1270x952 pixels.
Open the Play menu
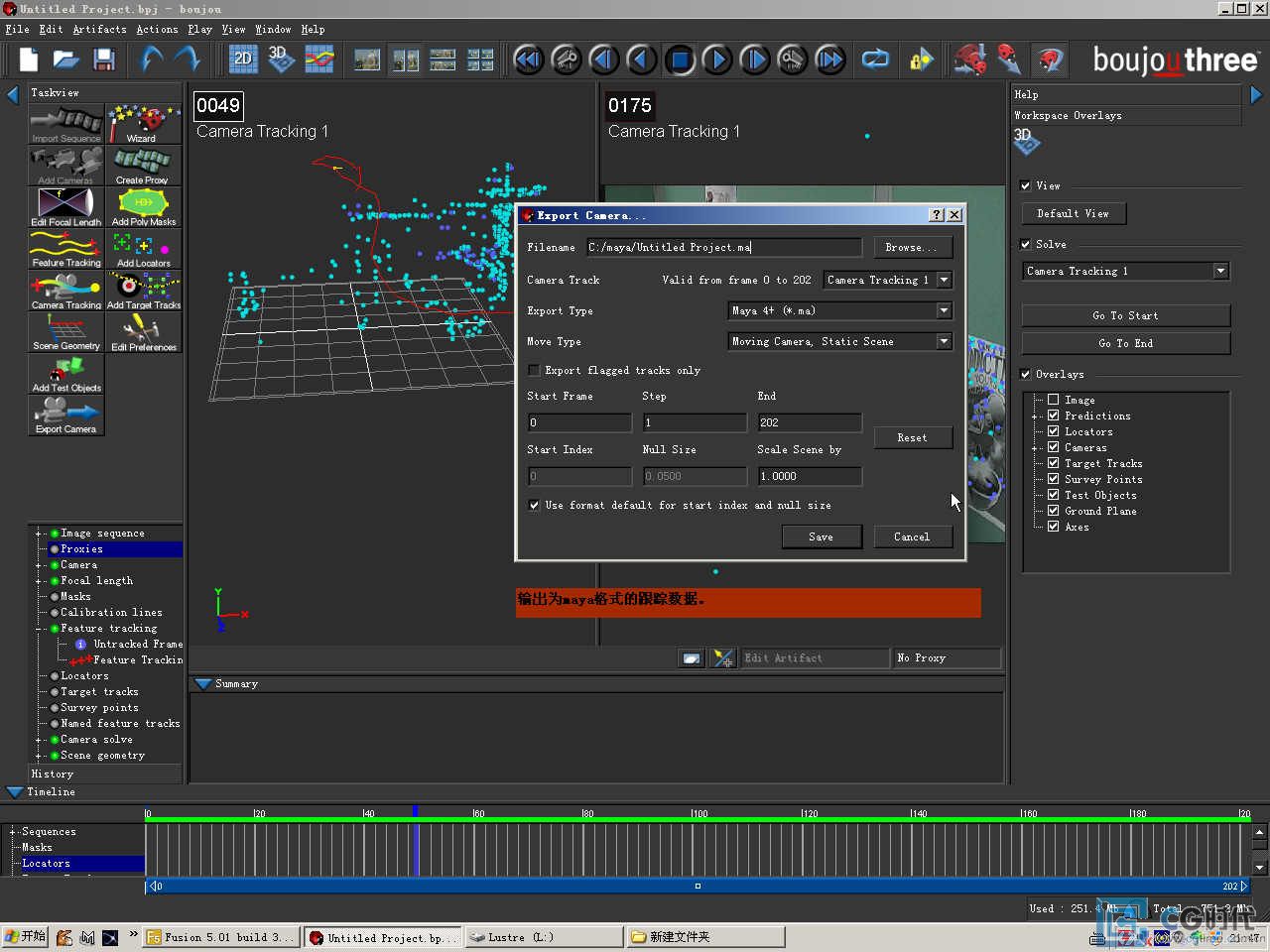pyautogui.click(x=199, y=30)
